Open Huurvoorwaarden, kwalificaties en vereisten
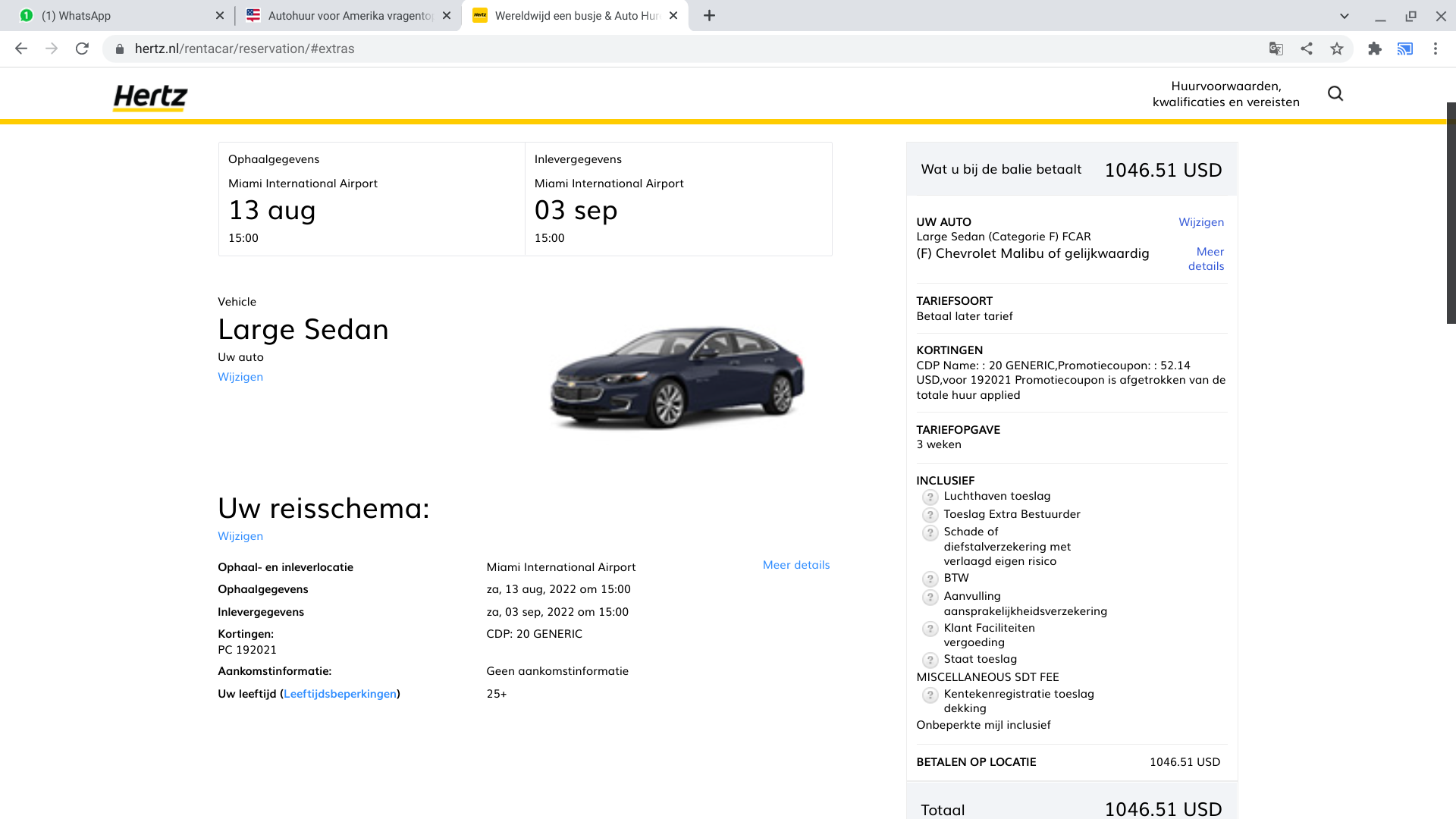The image size is (1456, 819). 1225,94
